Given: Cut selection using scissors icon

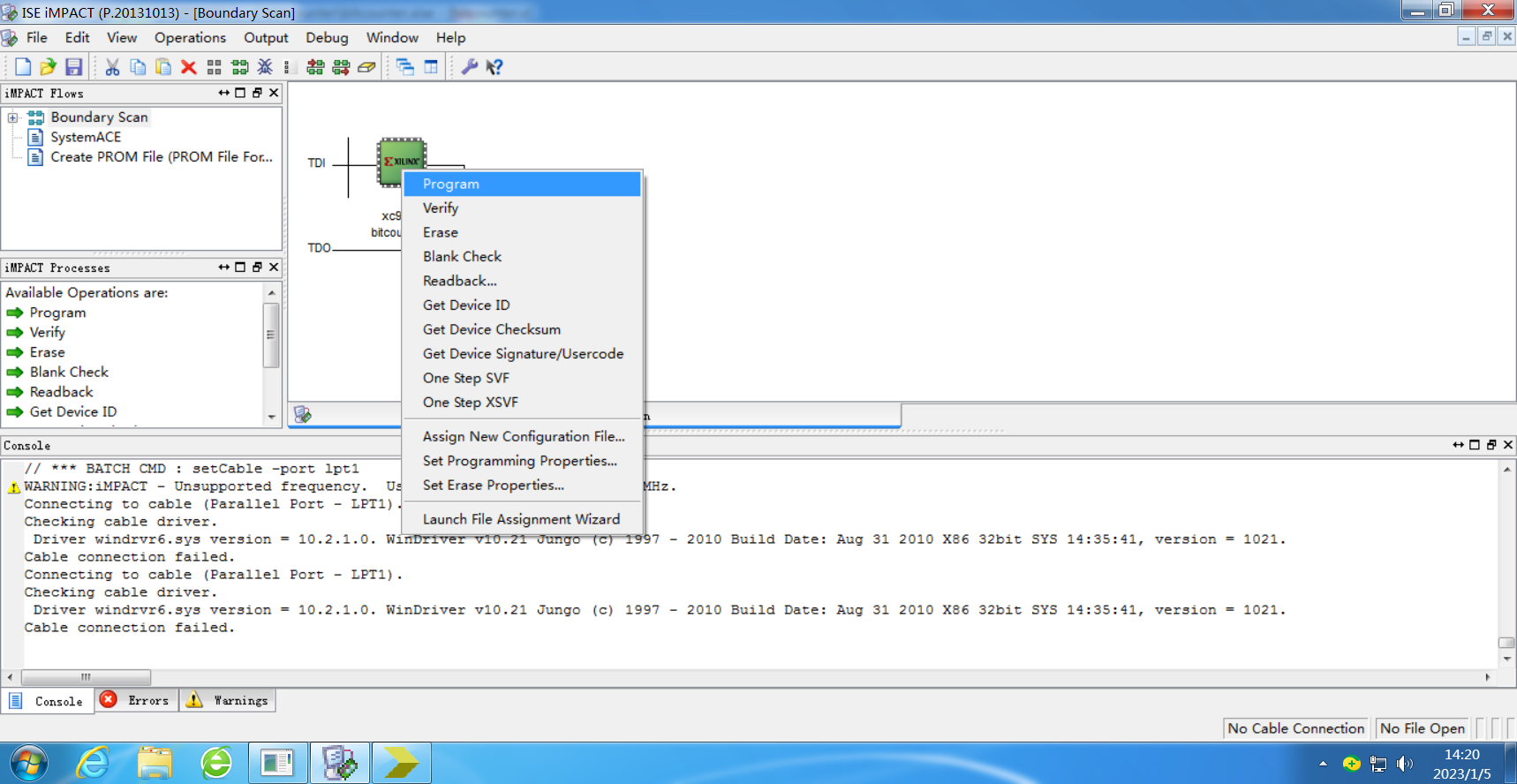Looking at the screenshot, I should (x=112, y=67).
